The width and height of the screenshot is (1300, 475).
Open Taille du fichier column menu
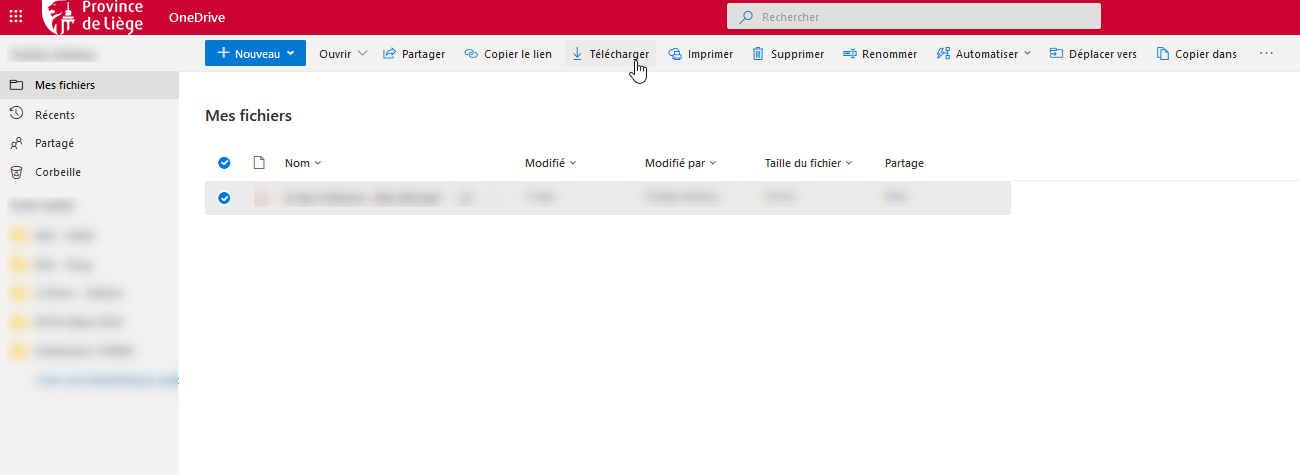810,163
